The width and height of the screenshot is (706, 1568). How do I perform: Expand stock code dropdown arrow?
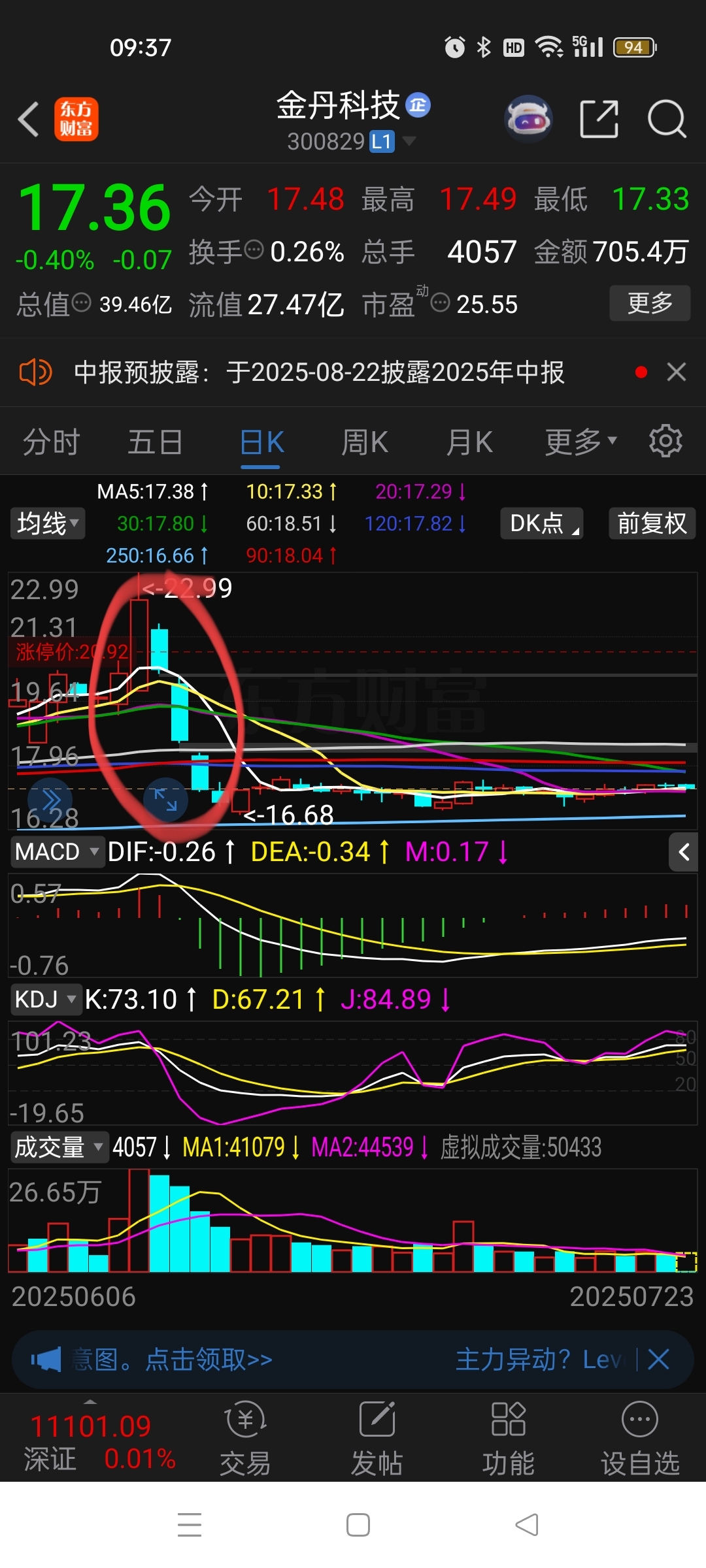pyautogui.click(x=409, y=140)
